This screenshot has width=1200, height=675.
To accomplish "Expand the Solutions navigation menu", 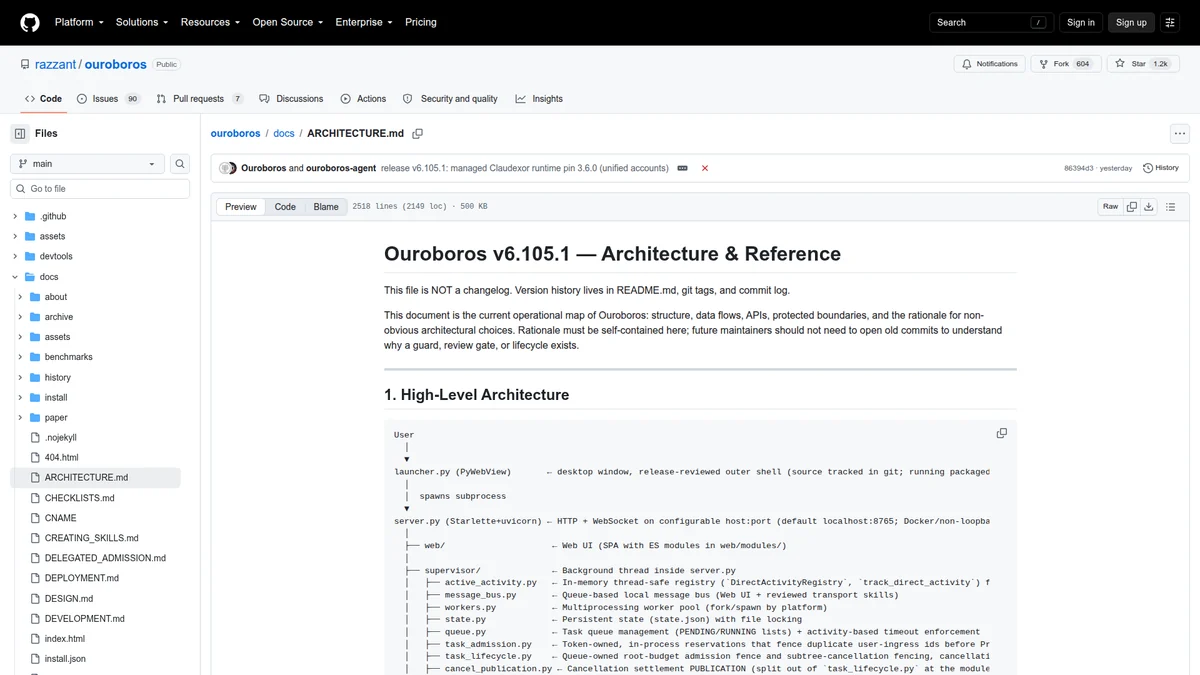I will (142, 22).
